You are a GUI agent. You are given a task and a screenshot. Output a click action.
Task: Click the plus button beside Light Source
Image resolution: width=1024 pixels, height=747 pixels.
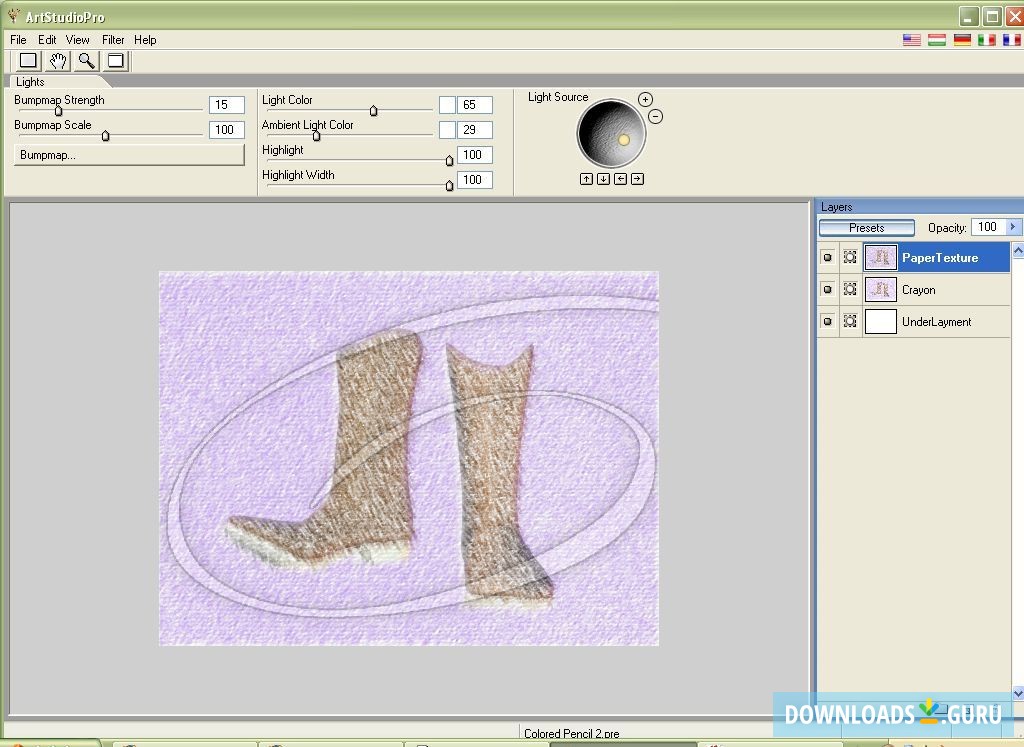645,99
